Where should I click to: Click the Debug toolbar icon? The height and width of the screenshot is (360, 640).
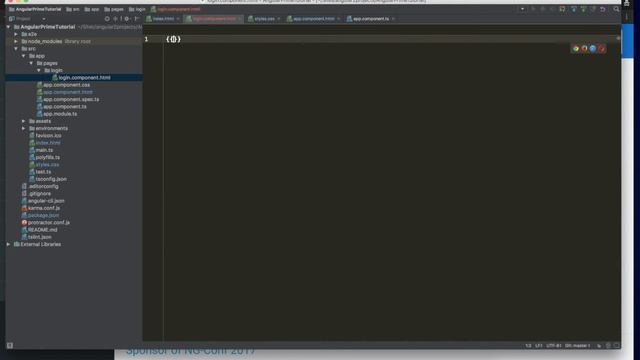pos(543,9)
